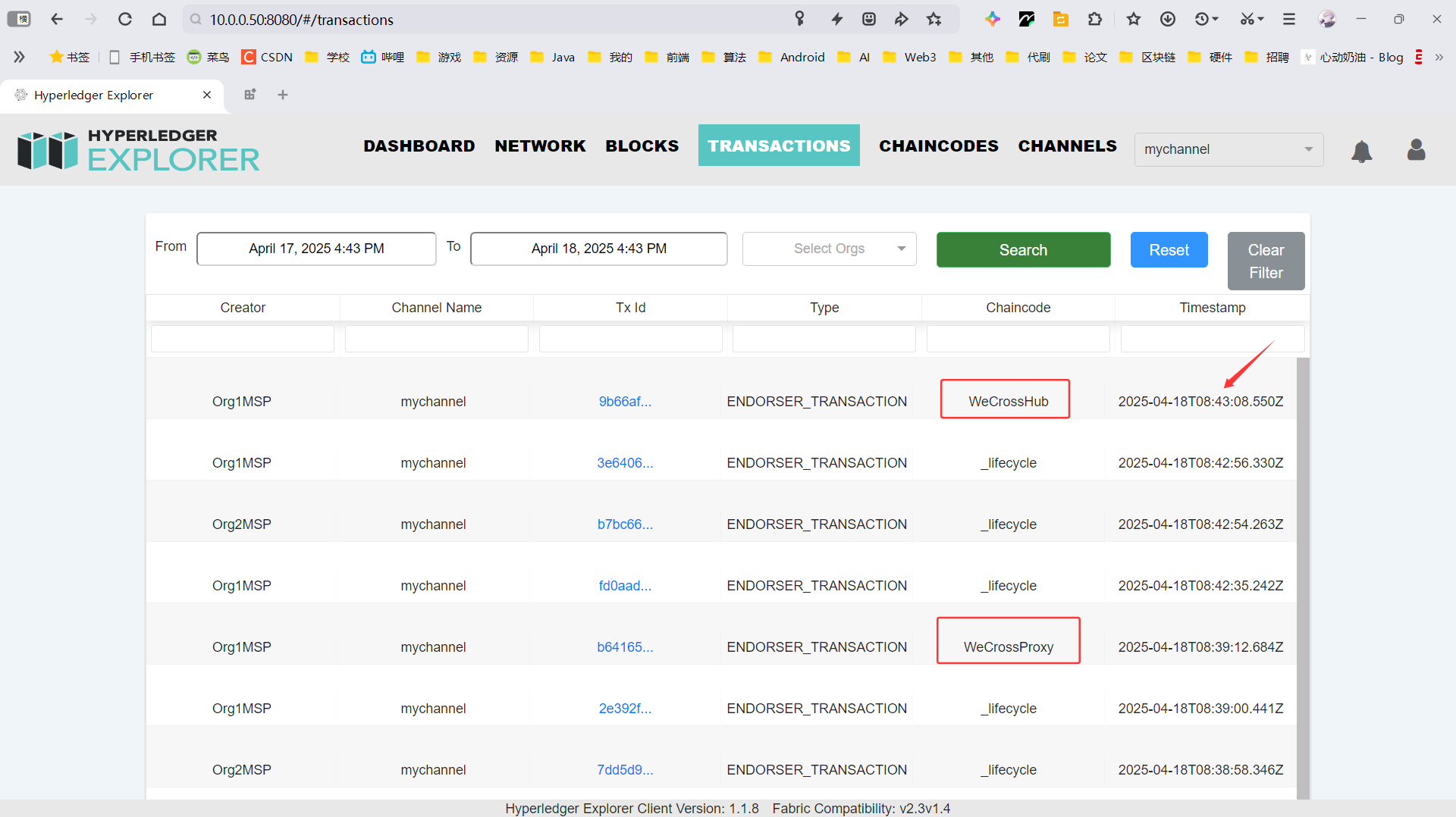The width and height of the screenshot is (1456, 817).
Task: Click the Reset button
Action: click(1169, 249)
